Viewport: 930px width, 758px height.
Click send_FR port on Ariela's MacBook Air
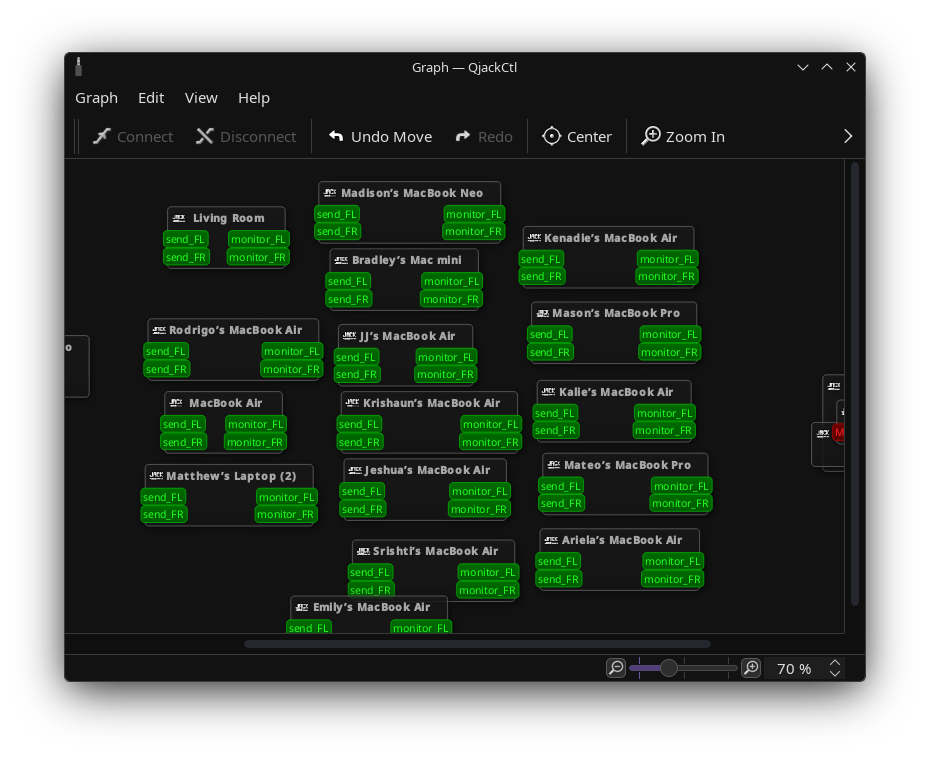(558, 579)
